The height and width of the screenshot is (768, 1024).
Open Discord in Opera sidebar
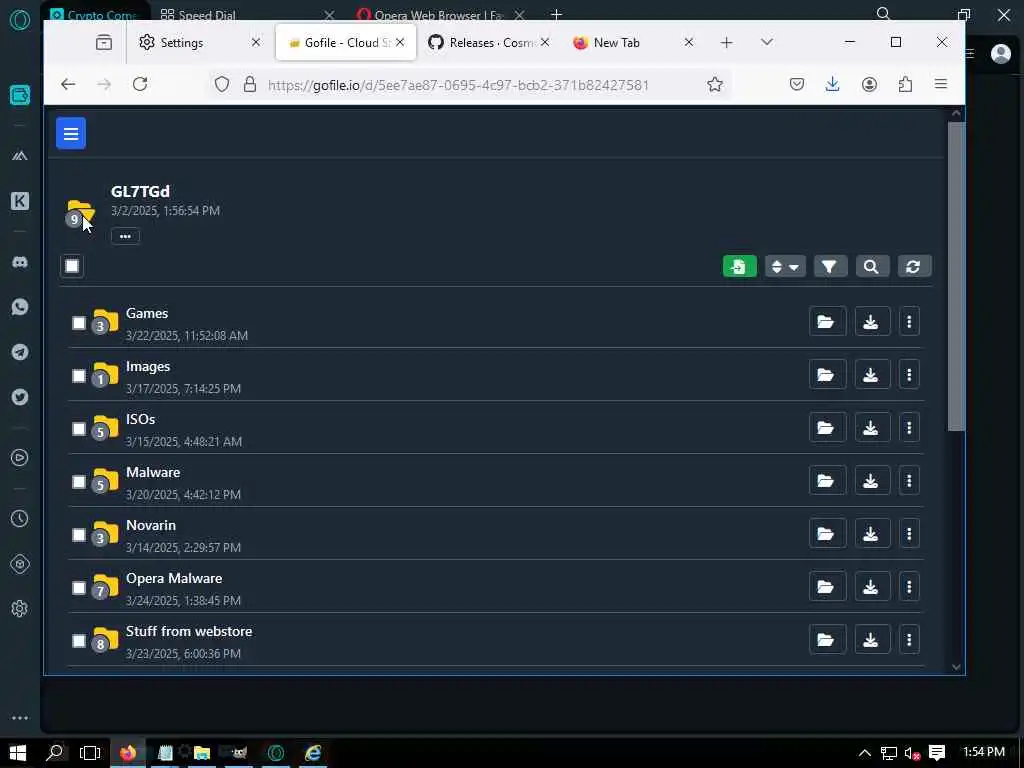pos(20,262)
